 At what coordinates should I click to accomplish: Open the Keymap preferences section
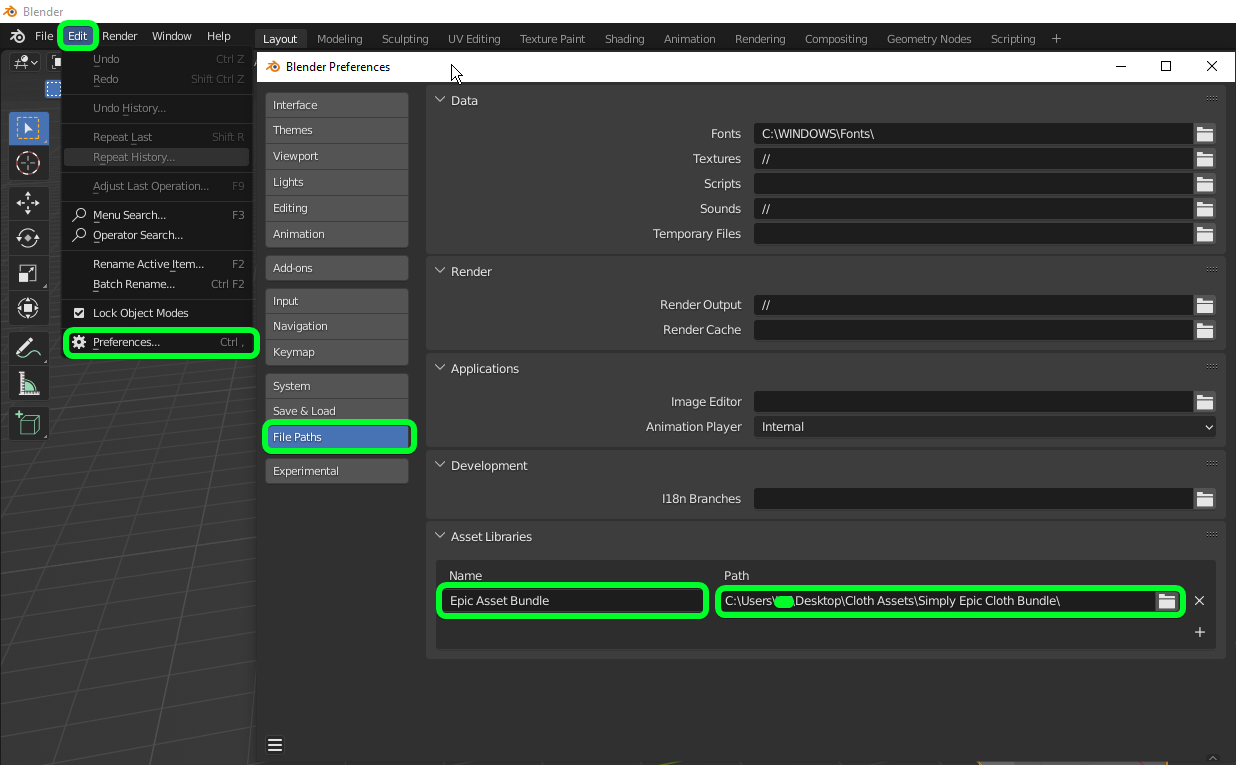pyautogui.click(x=337, y=352)
